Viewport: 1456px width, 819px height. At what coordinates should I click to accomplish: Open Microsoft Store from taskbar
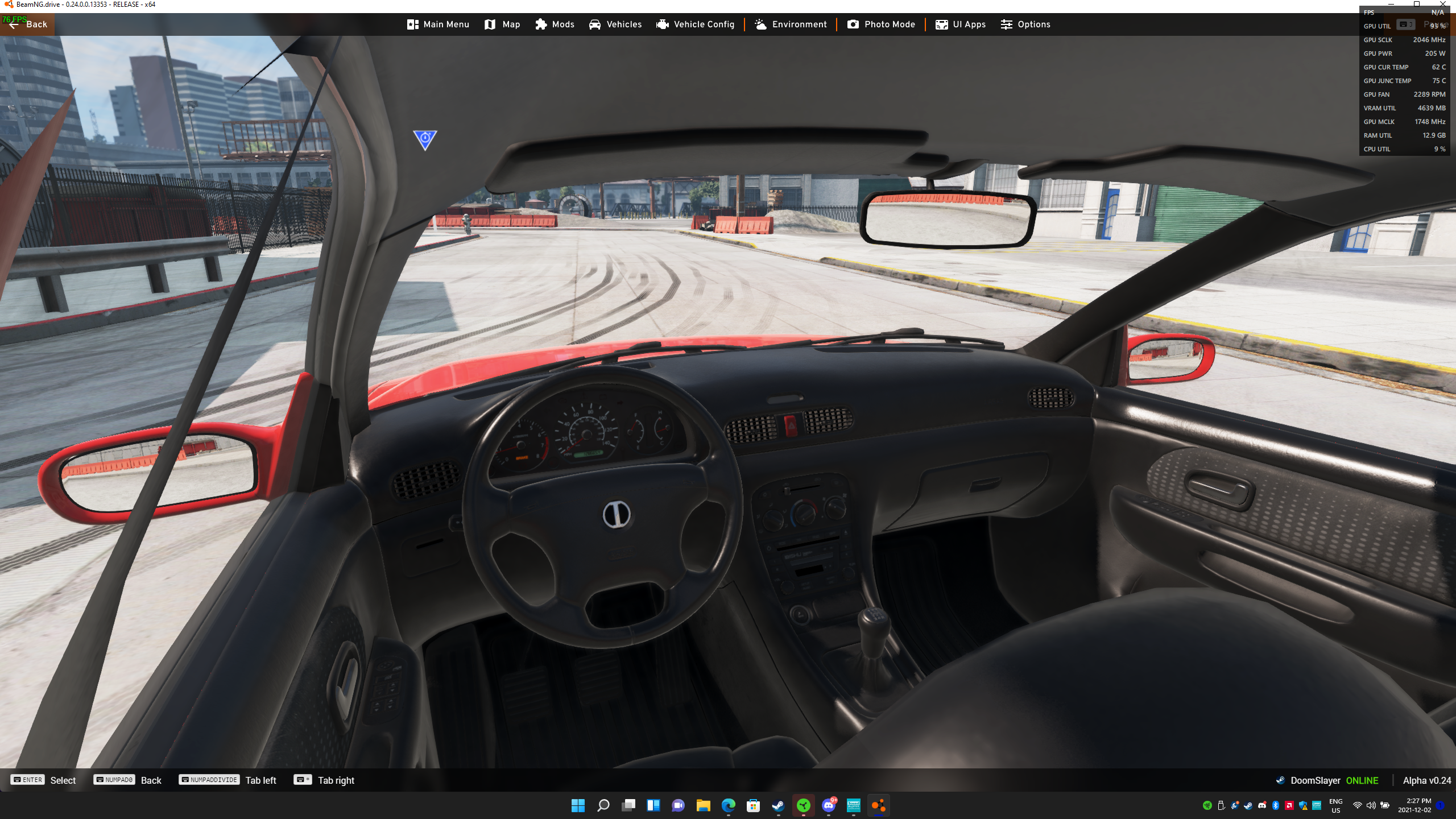754,805
